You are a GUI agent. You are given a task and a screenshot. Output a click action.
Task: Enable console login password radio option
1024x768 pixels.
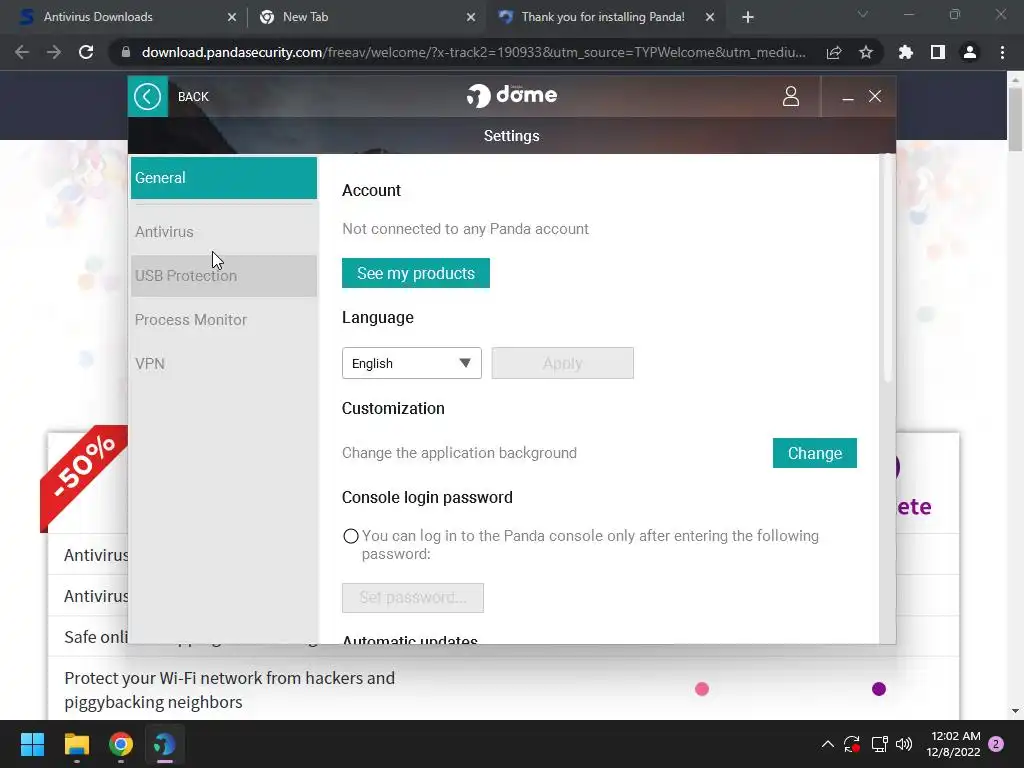351,536
